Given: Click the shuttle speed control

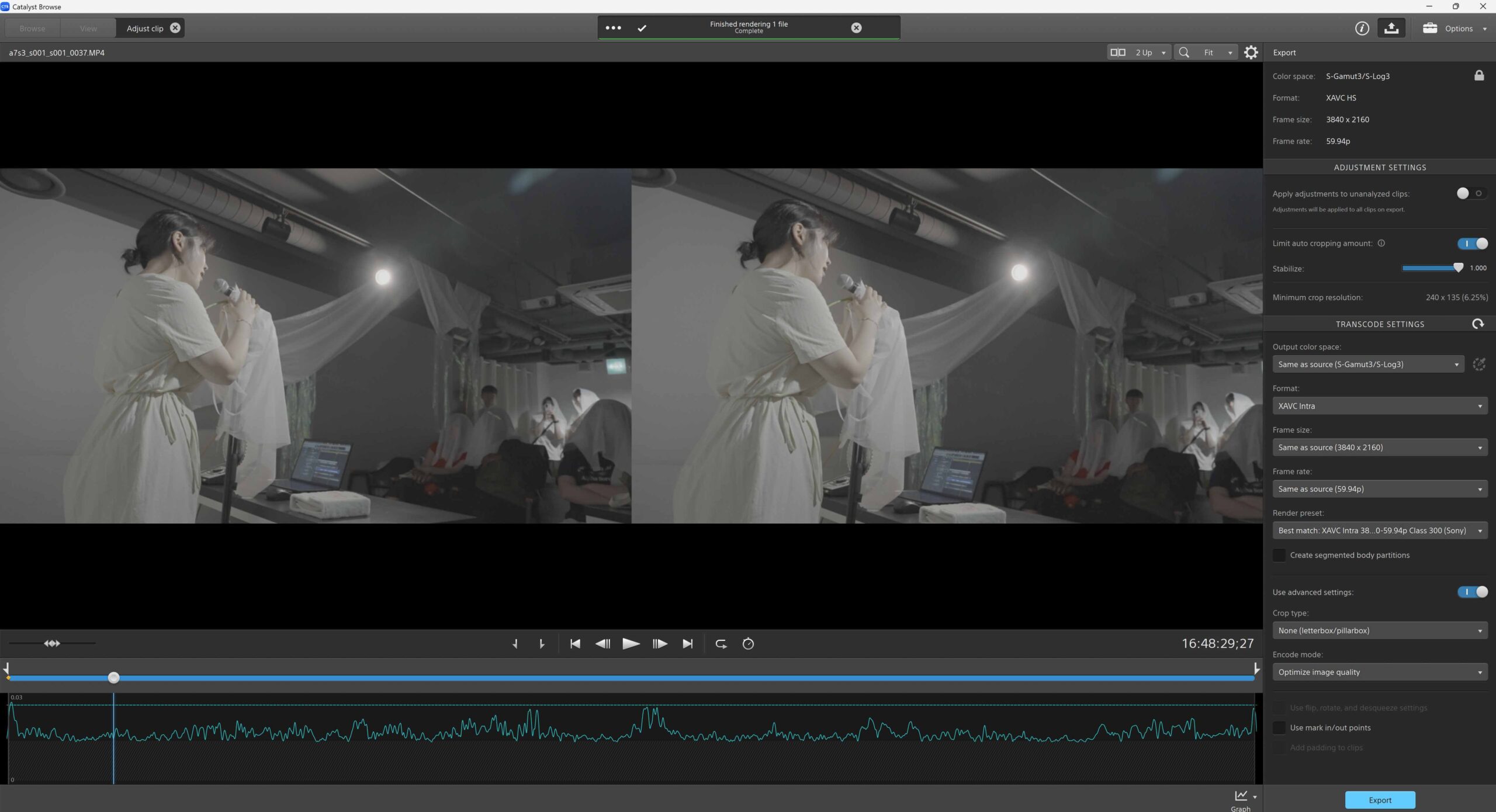Looking at the screenshot, I should [x=52, y=643].
